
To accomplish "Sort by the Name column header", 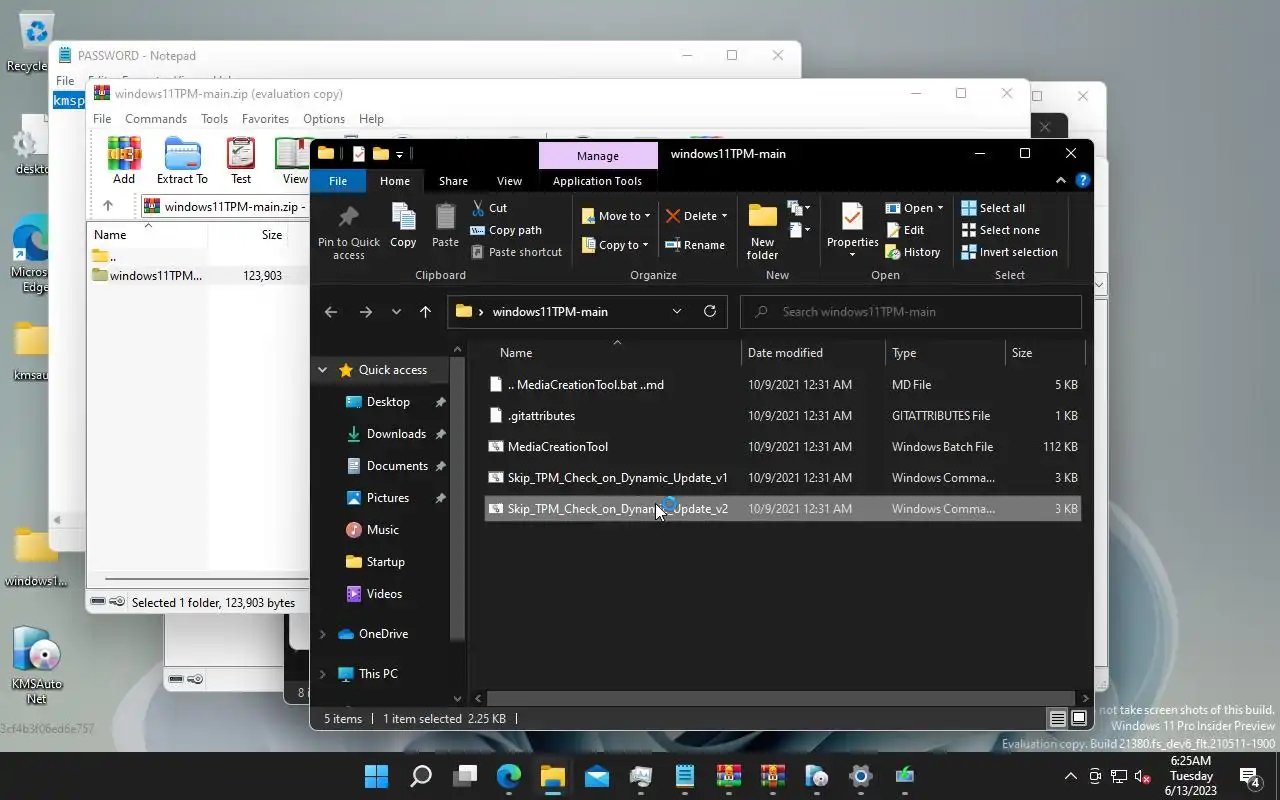I will [x=612, y=353].
